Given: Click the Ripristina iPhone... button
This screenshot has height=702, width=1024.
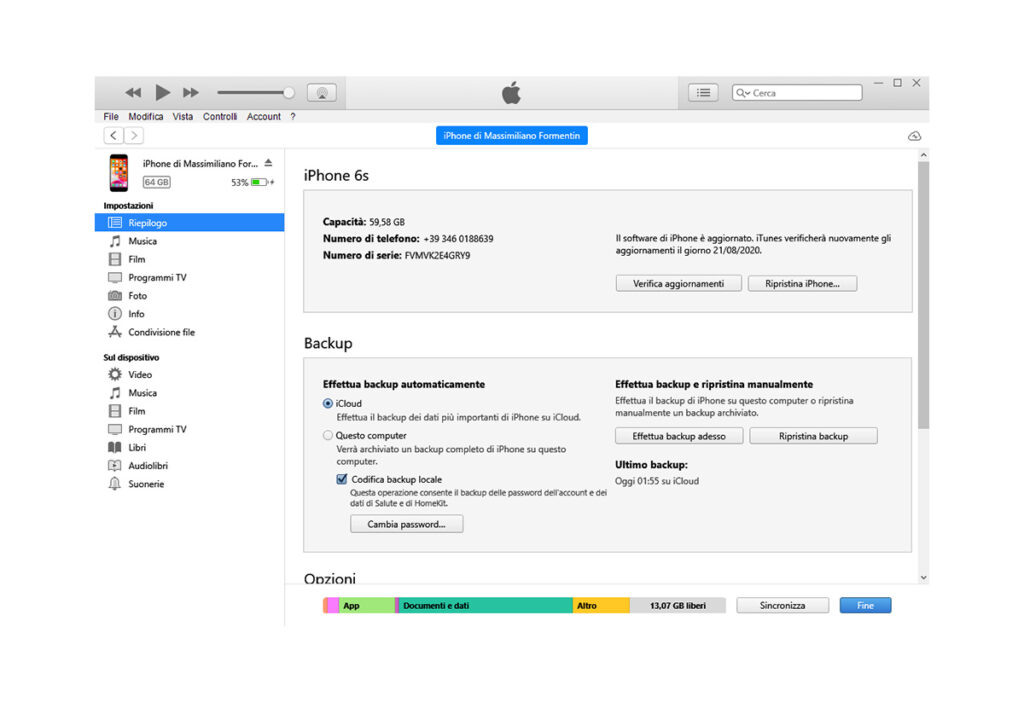Looking at the screenshot, I should [x=803, y=283].
